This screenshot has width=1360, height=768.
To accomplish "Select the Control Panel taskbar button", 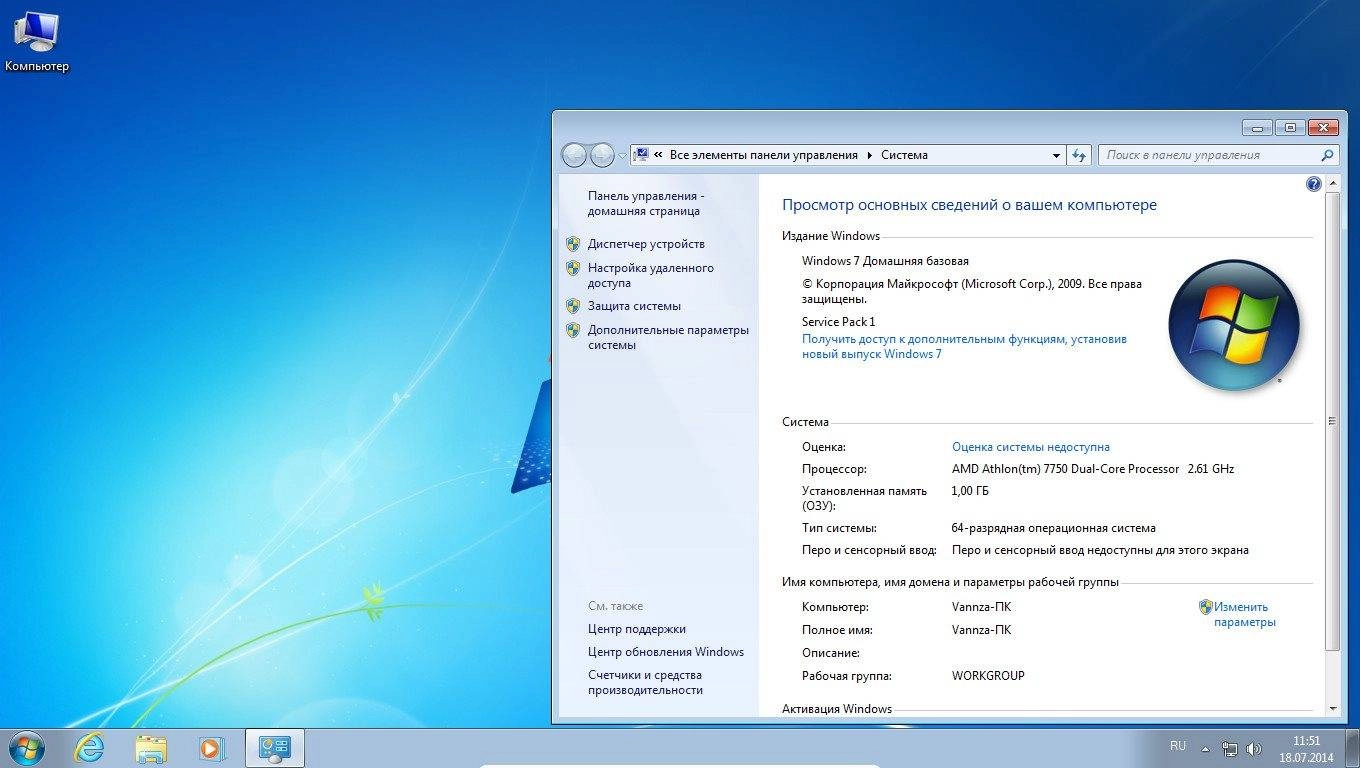I will 275,748.
